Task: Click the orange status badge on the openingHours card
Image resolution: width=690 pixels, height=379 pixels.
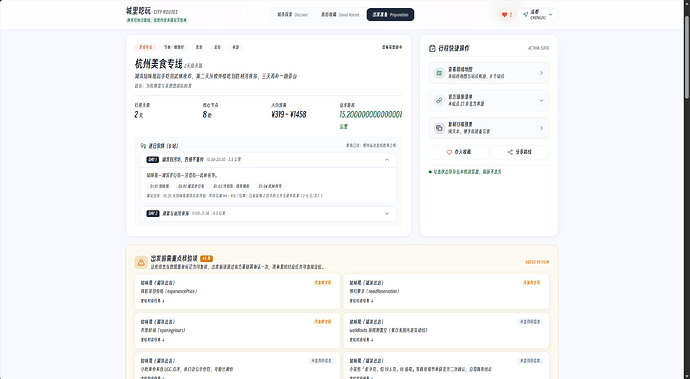Action: click(x=323, y=322)
